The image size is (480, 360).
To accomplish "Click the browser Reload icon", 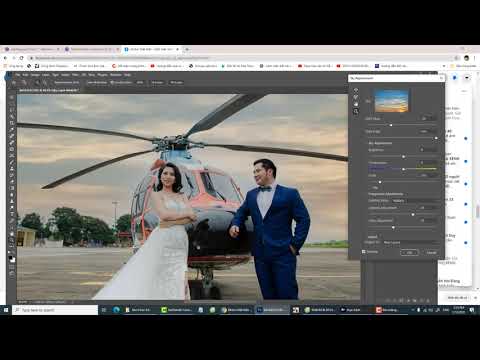I will [x=22, y=58].
